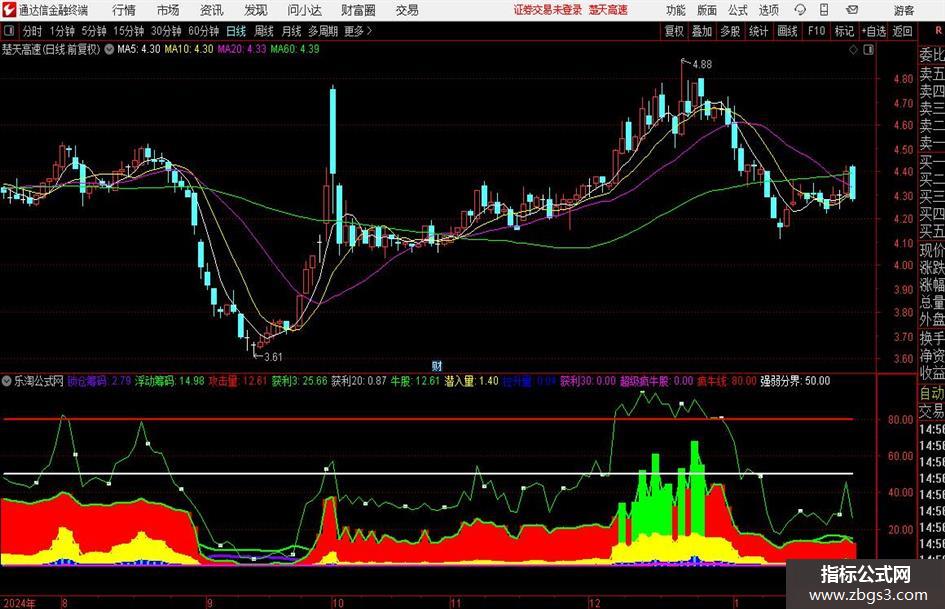
Task: Expand the 更多 periods chevron
Action: [359, 31]
